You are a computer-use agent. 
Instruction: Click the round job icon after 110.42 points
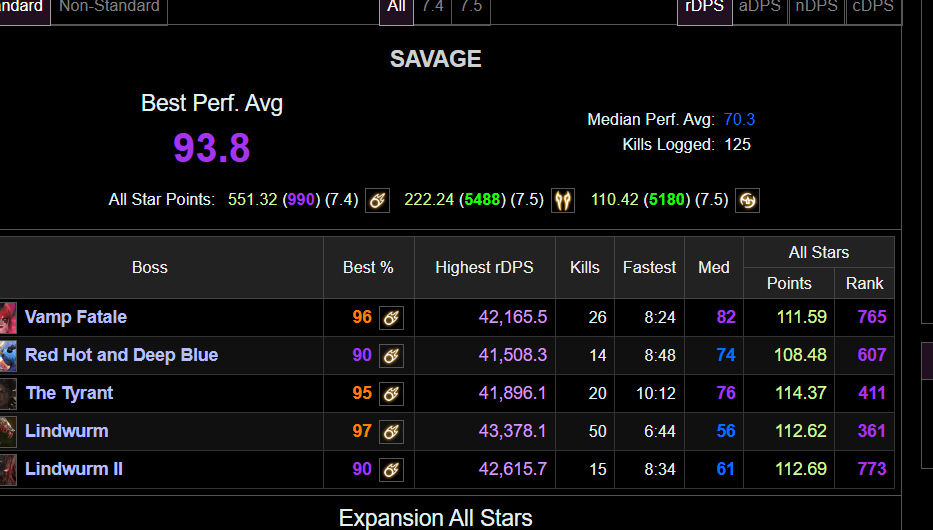[748, 200]
